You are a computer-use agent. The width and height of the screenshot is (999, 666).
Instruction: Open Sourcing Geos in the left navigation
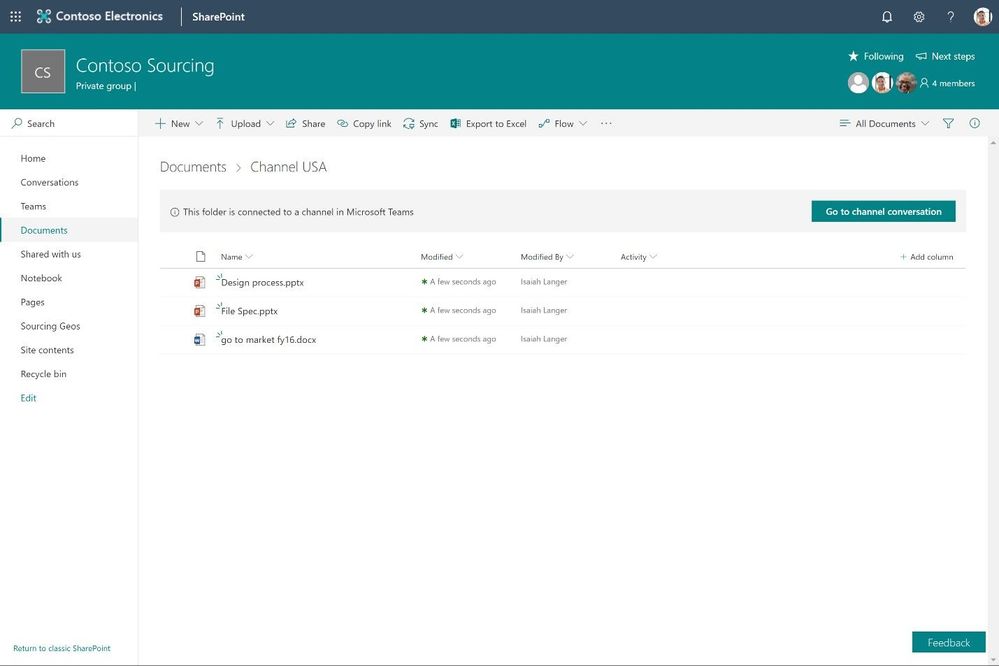[x=50, y=326]
